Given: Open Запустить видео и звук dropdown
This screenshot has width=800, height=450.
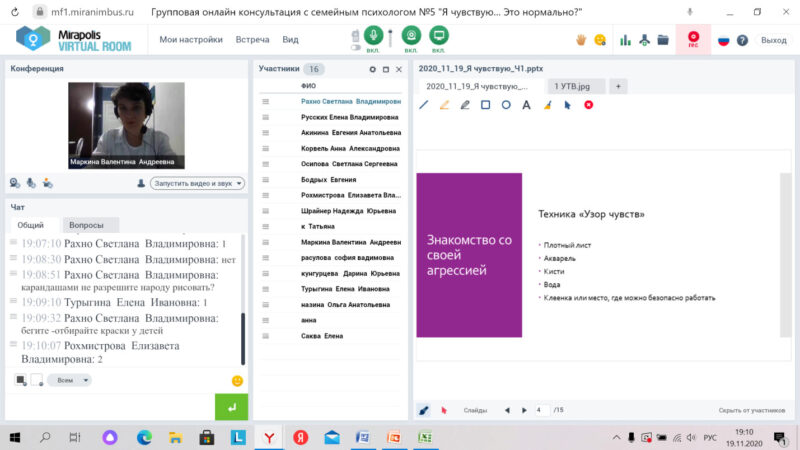Looking at the screenshot, I should click(197, 183).
